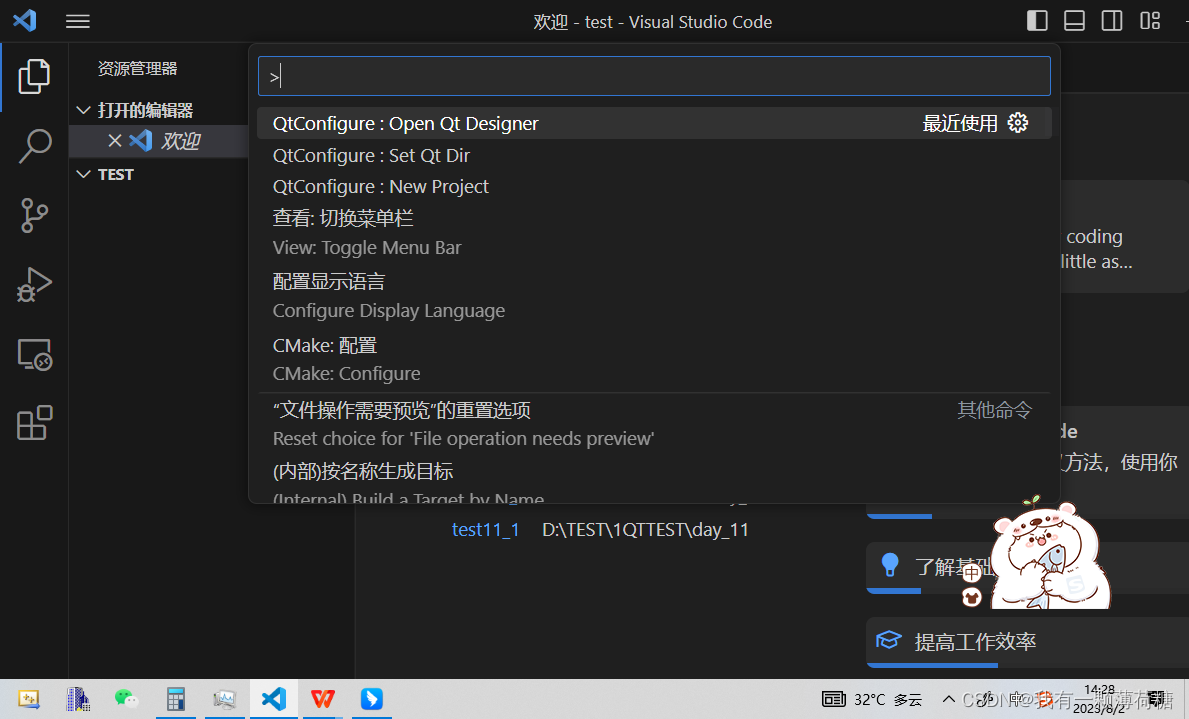1189x719 pixels.
Task: Open the Extensions view
Action: (x=34, y=423)
